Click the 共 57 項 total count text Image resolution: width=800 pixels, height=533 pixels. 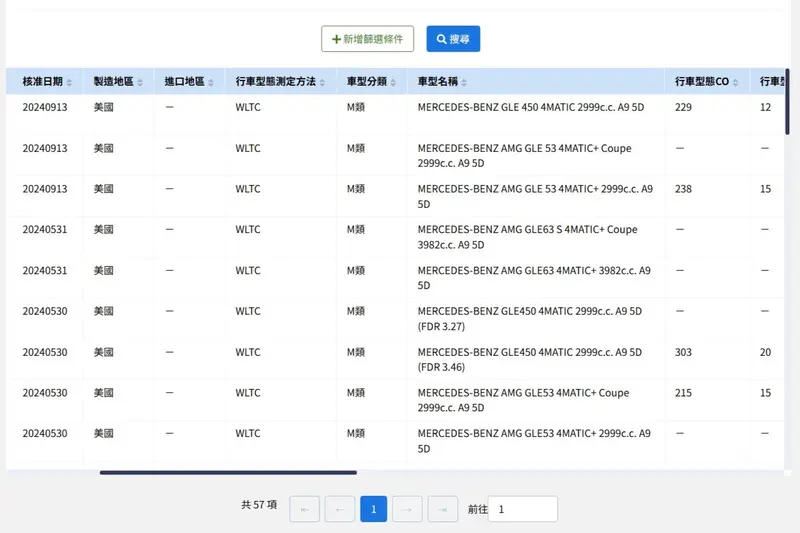[x=259, y=504]
